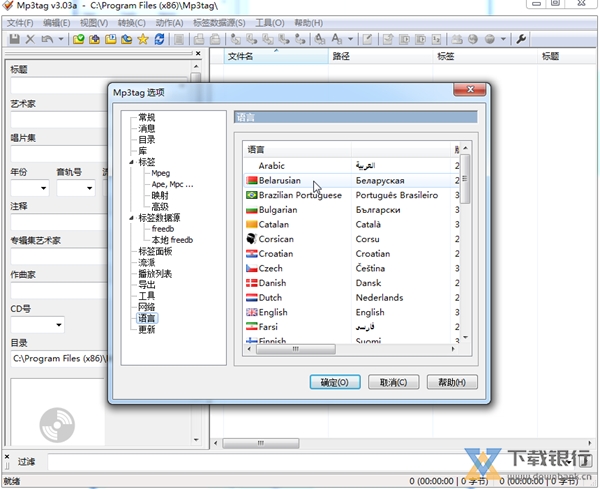This screenshot has height=489, width=600.
Task: Select 消息 in options tree
Action: (x=147, y=129)
